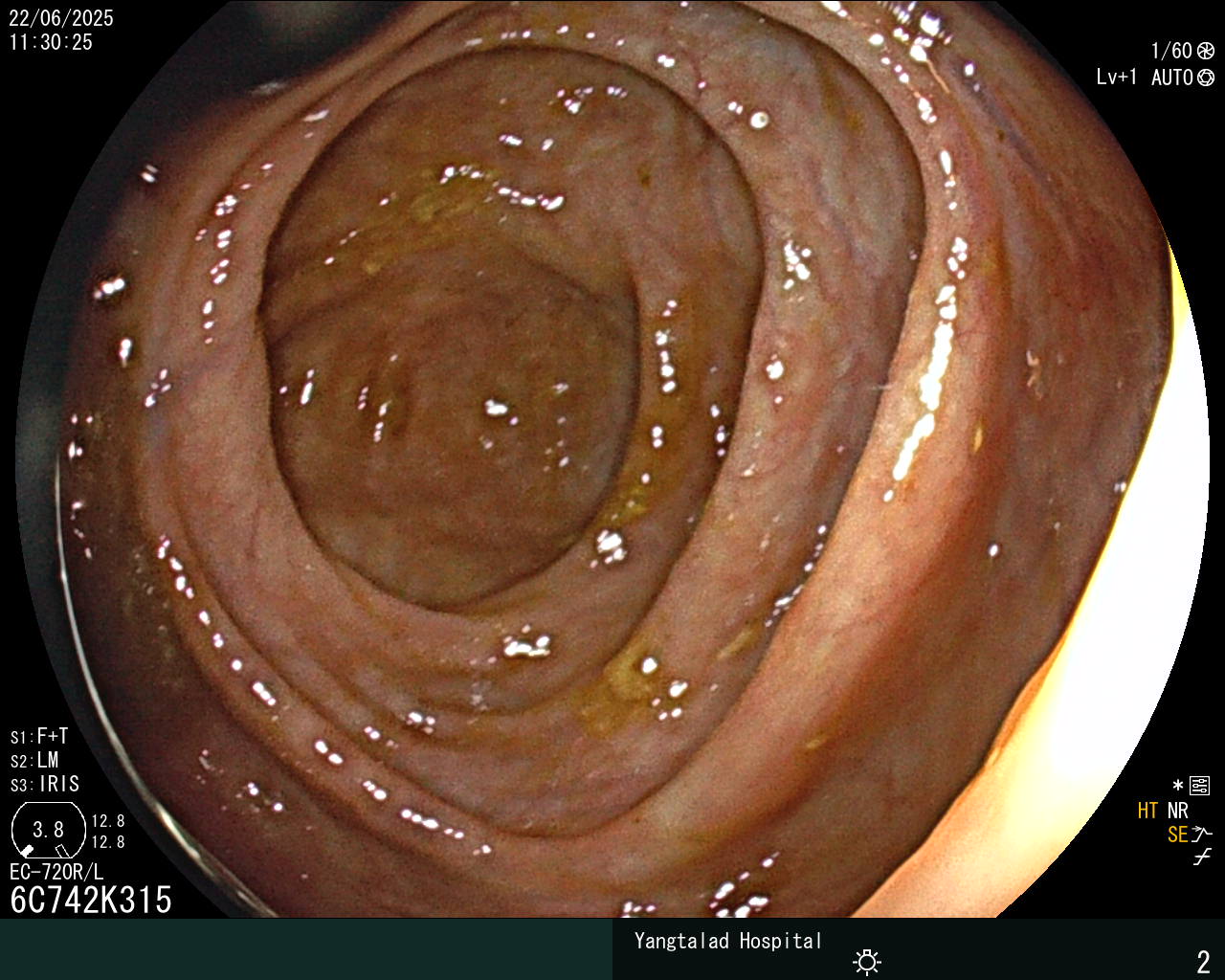This screenshot has width=1225, height=980.
Task: Click the upper 12.8 diameter value
Action: coord(108,821)
